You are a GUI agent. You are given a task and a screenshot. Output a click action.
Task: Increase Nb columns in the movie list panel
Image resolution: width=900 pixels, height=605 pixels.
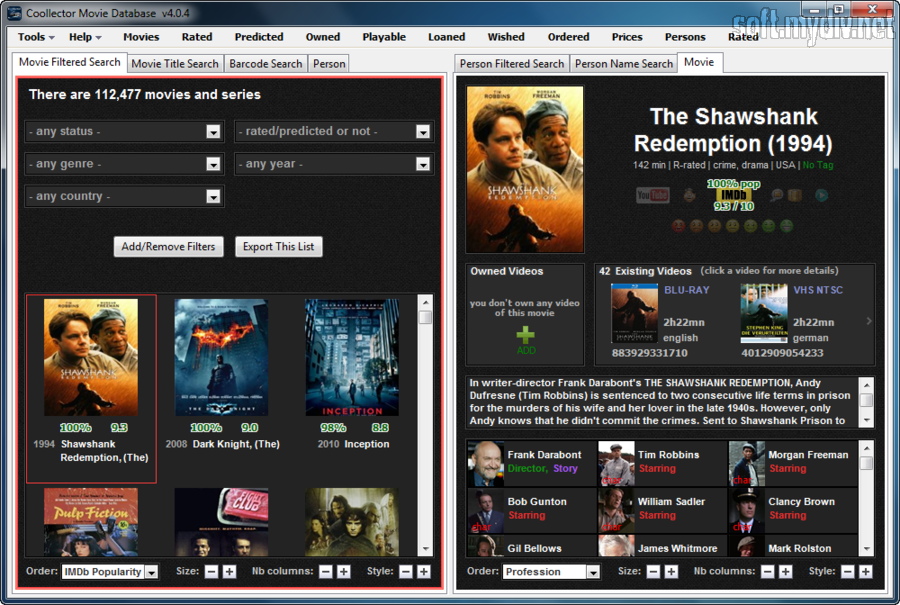coord(343,572)
